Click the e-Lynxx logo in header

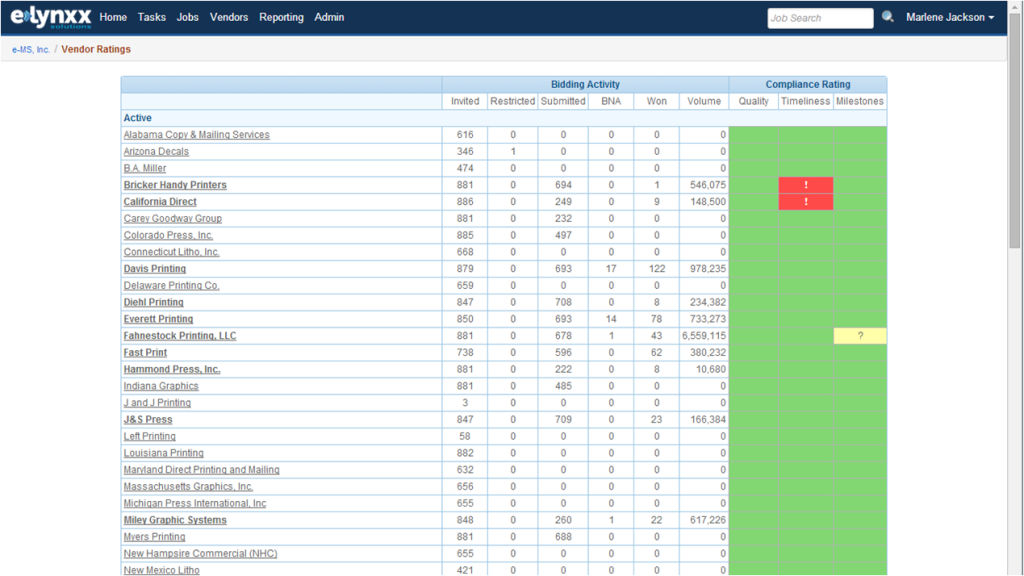coord(50,18)
